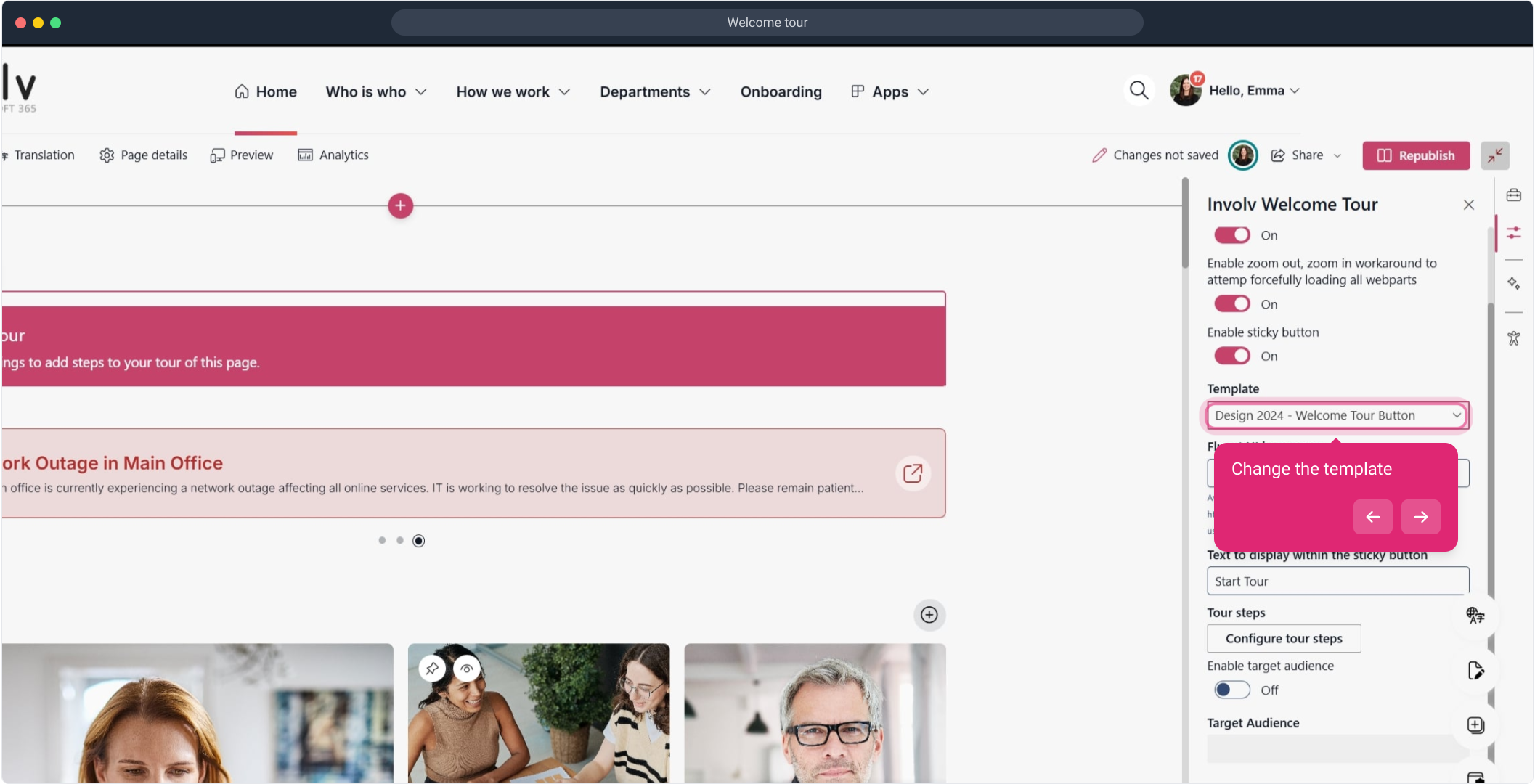This screenshot has width=1535, height=784.
Task: Click Emma's profile avatar with notification badge
Action: pos(1186,90)
